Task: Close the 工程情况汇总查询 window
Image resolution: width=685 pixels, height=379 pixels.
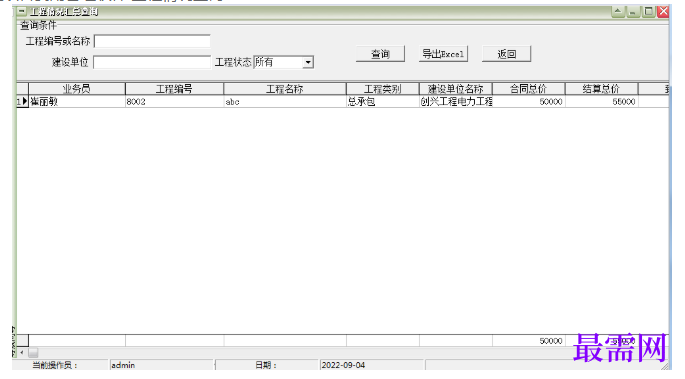Action: pos(663,11)
